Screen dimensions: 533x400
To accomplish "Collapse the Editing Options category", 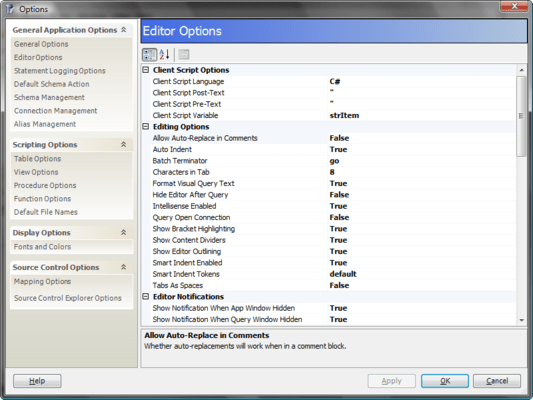I will pyautogui.click(x=146, y=127).
